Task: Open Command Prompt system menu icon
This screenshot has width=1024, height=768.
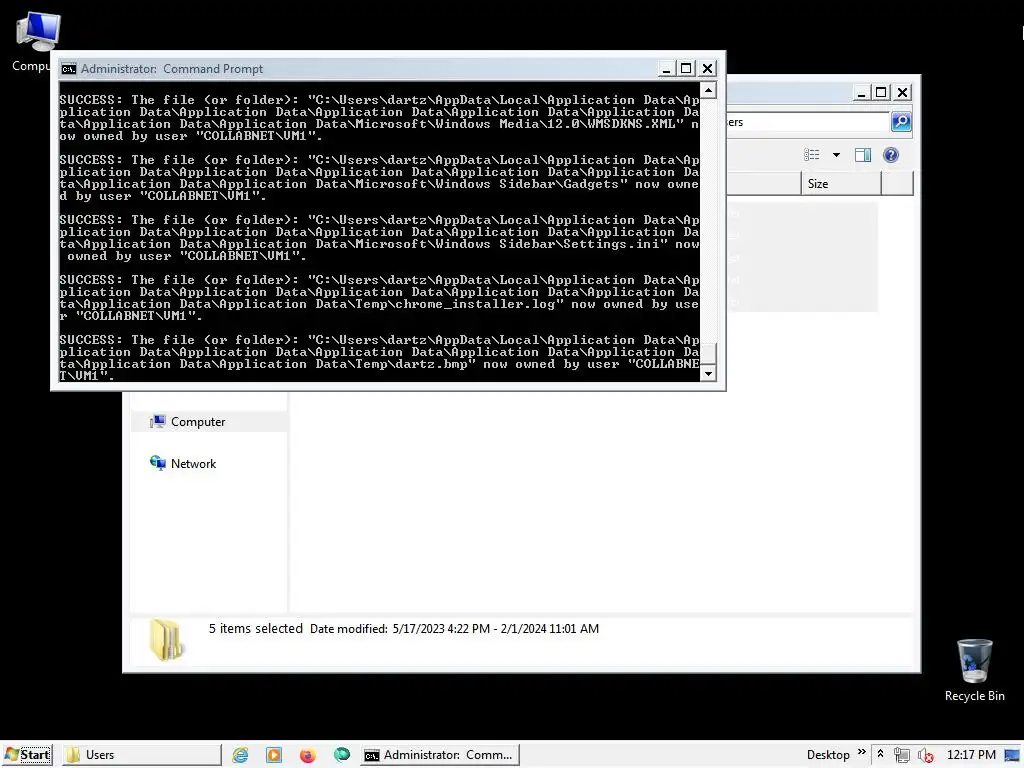Action: pos(69,69)
